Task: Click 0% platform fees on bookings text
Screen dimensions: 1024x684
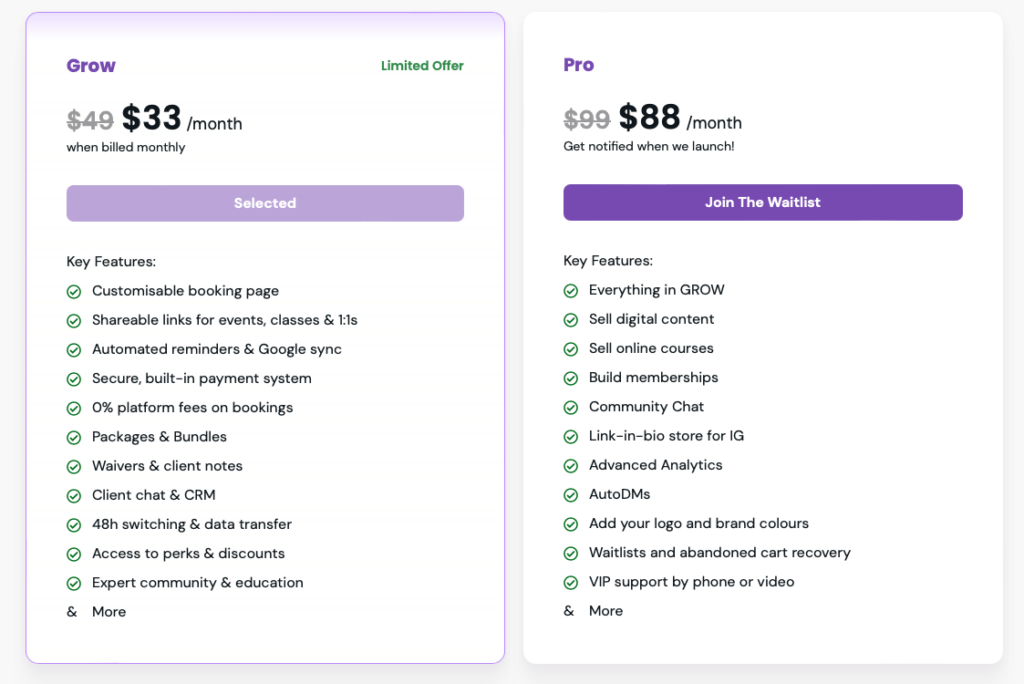Action: [x=193, y=408]
